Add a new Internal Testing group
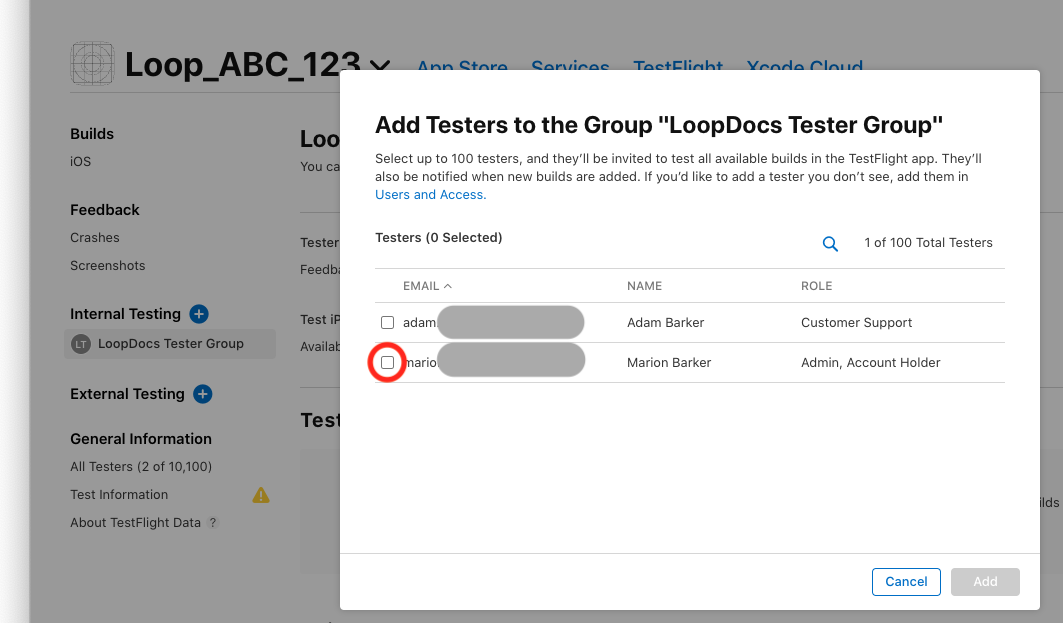The image size is (1063, 623). click(x=199, y=314)
